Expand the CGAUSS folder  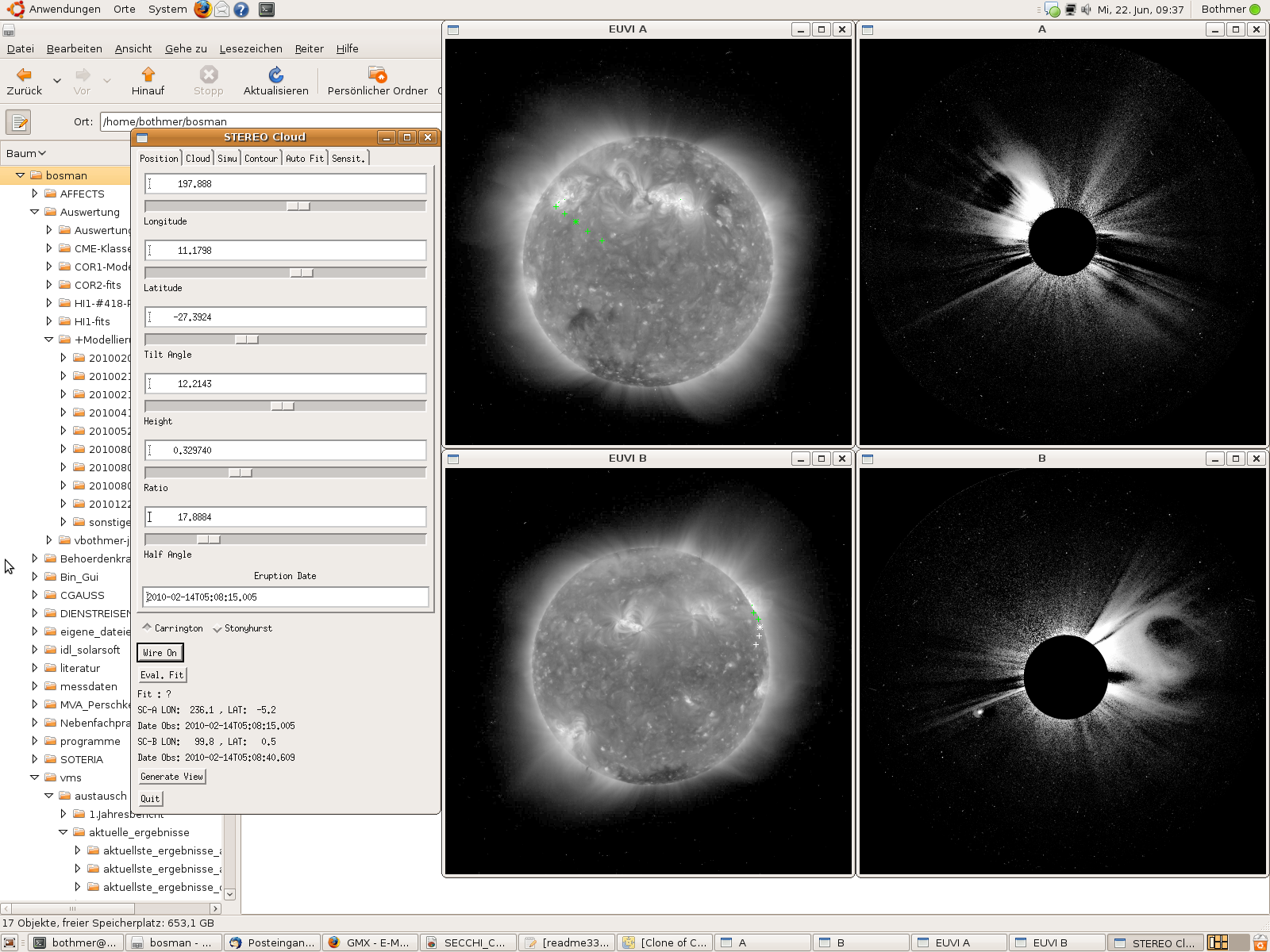34,595
